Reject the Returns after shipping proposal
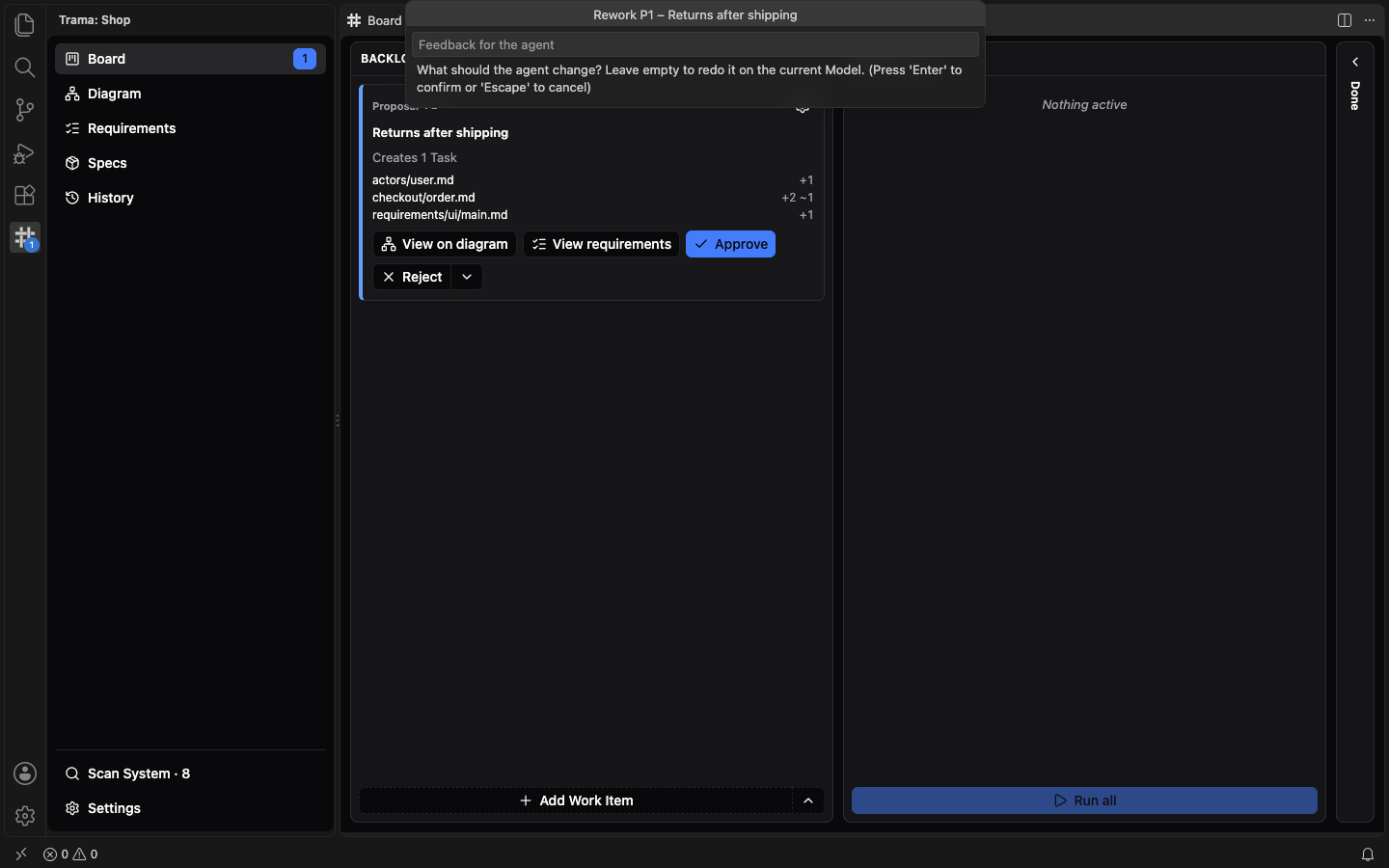 coord(412,277)
